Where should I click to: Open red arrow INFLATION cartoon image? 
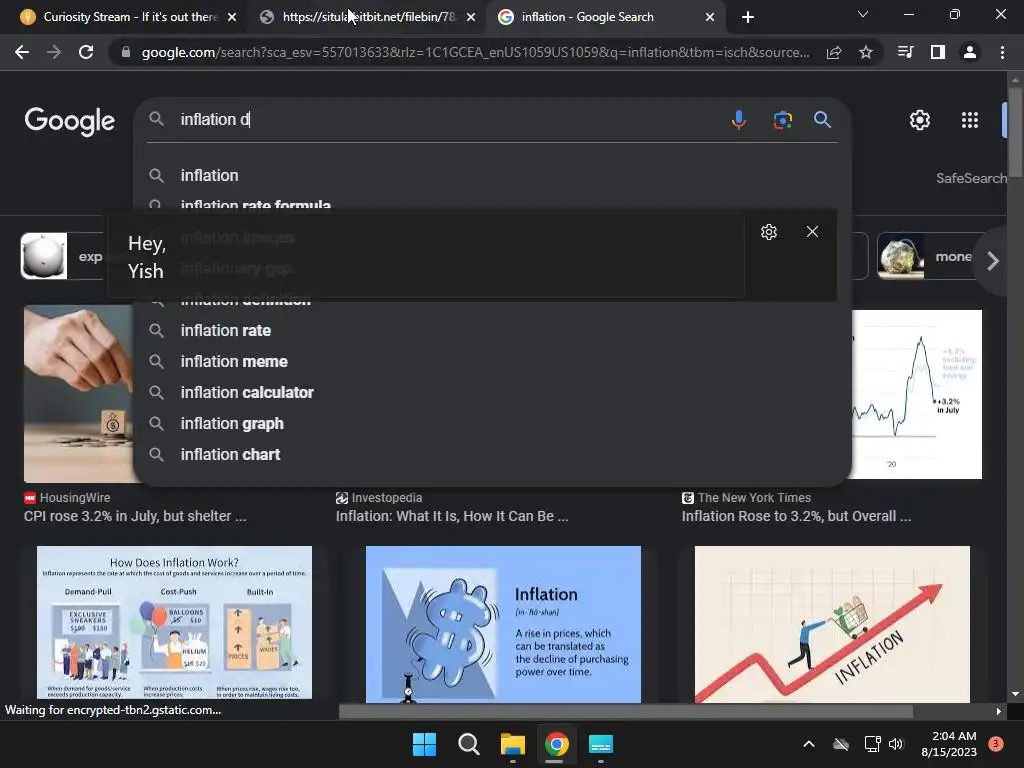pyautogui.click(x=832, y=624)
